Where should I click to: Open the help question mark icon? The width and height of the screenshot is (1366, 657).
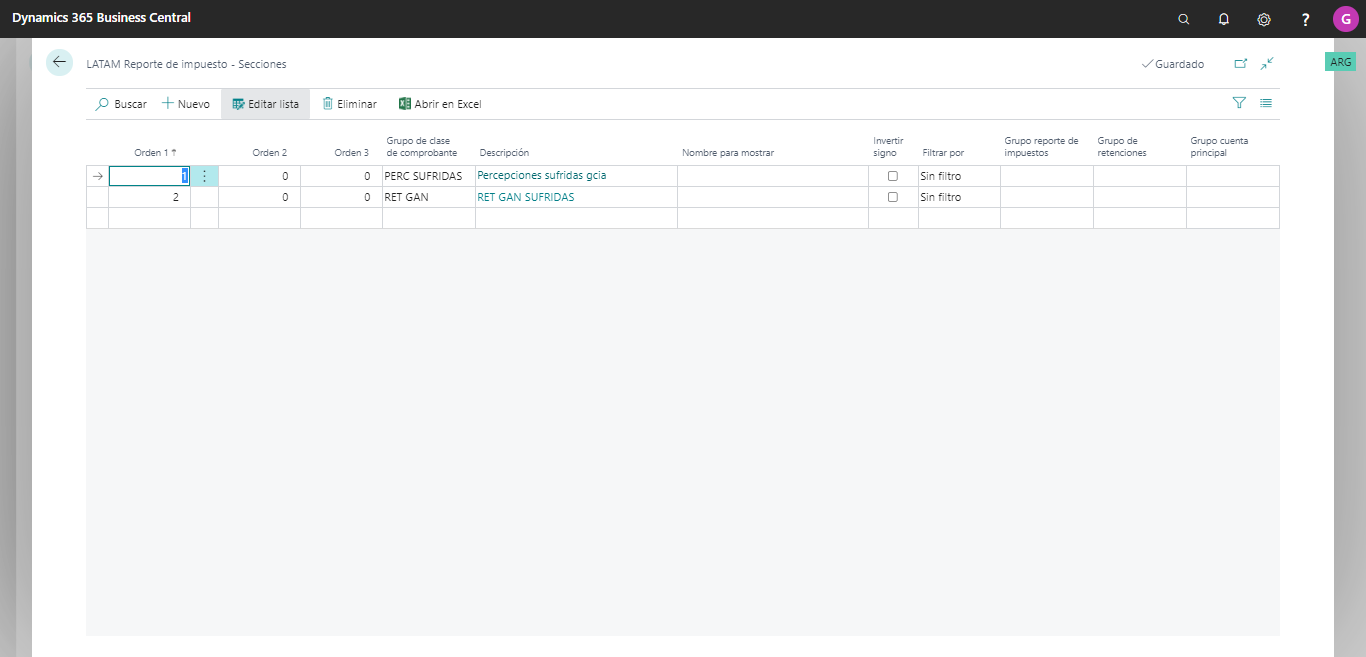1305,19
